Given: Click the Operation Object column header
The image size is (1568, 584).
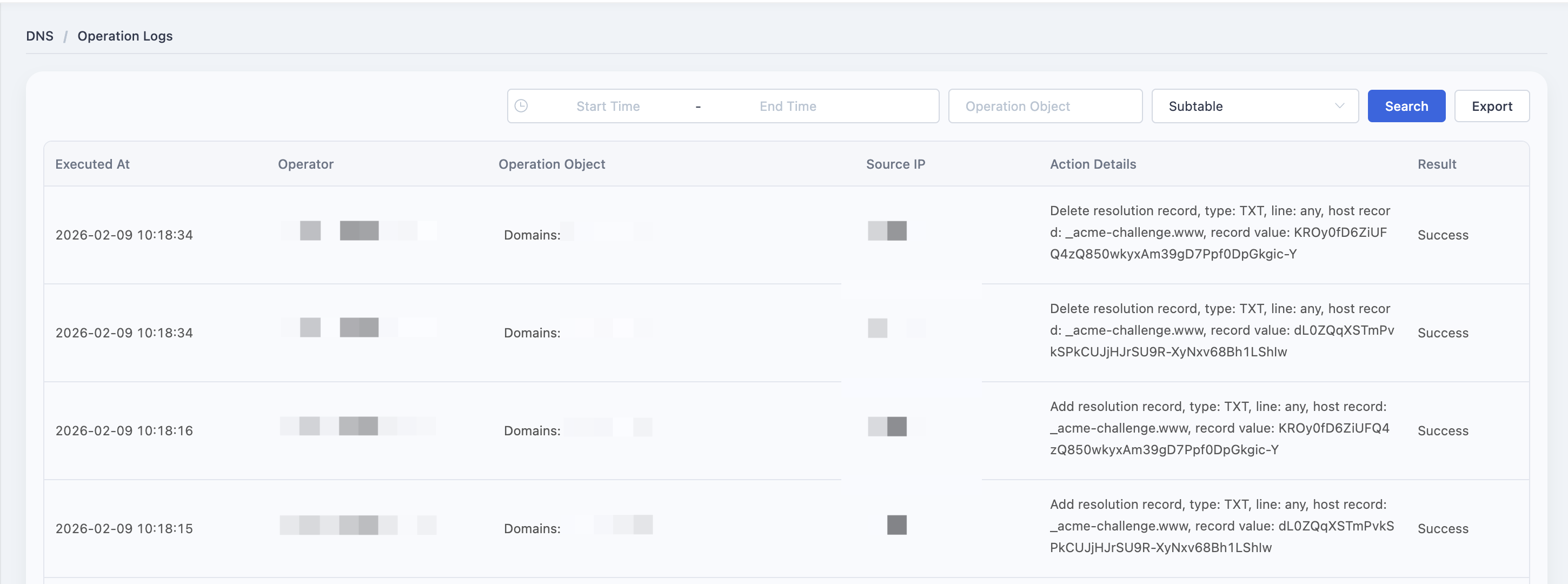Looking at the screenshot, I should (x=552, y=164).
